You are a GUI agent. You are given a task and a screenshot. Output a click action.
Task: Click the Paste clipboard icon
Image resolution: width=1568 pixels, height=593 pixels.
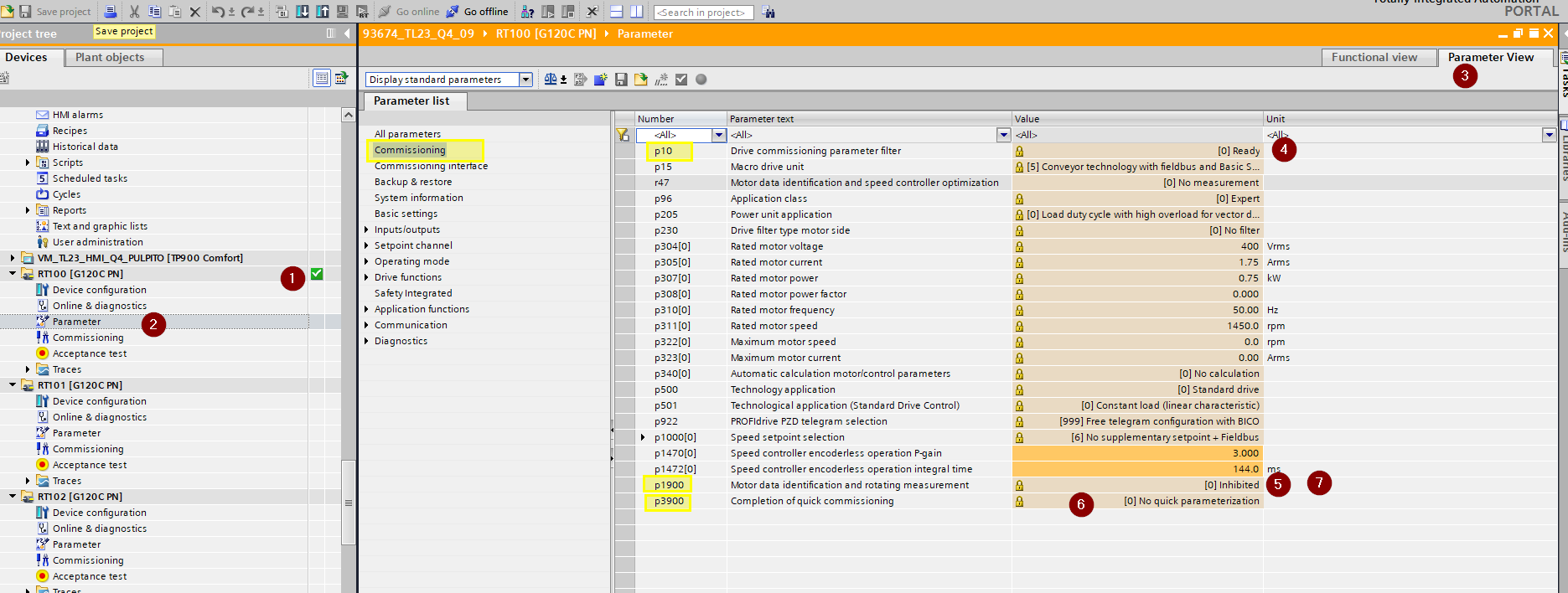(x=175, y=12)
